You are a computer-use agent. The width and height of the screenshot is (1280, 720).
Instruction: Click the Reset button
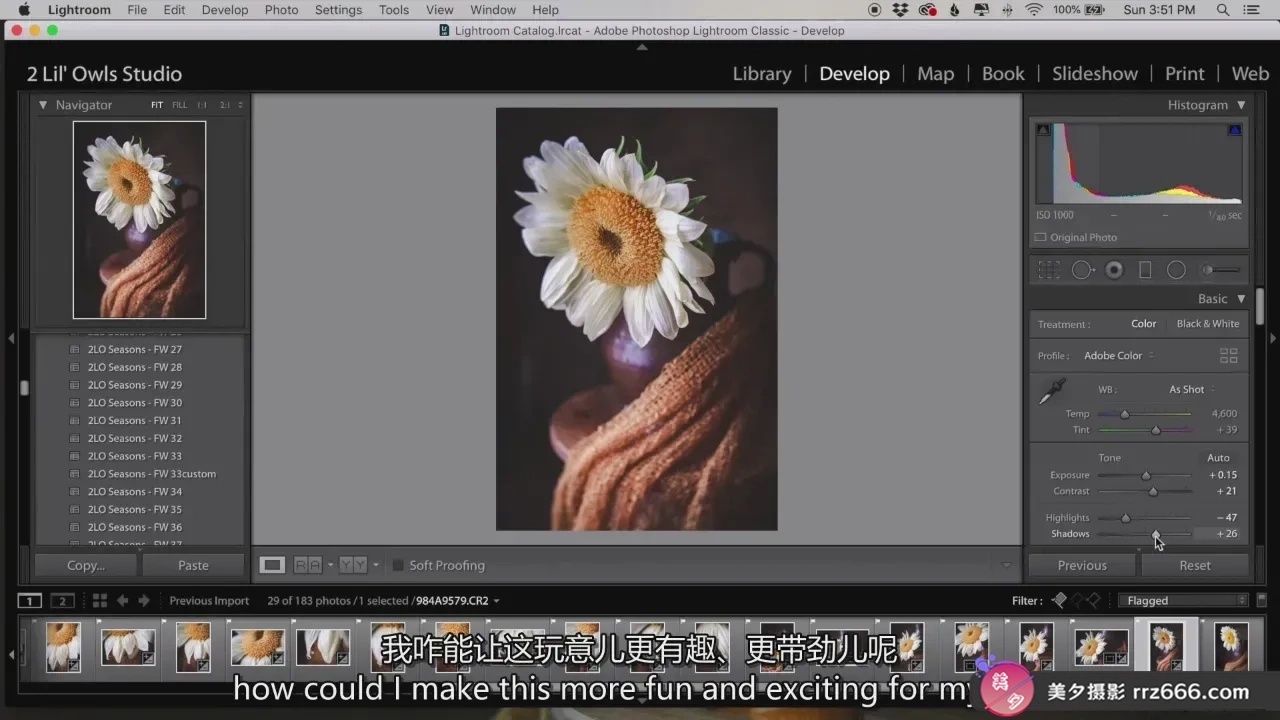click(x=1194, y=566)
